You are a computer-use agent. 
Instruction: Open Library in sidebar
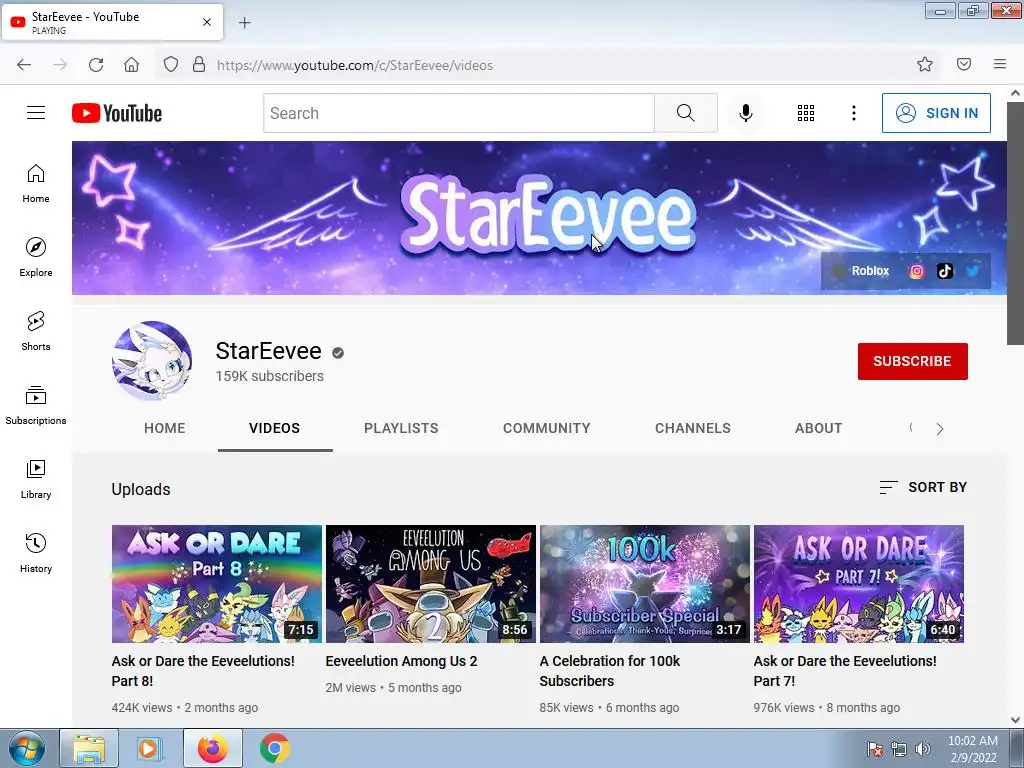coord(36,479)
